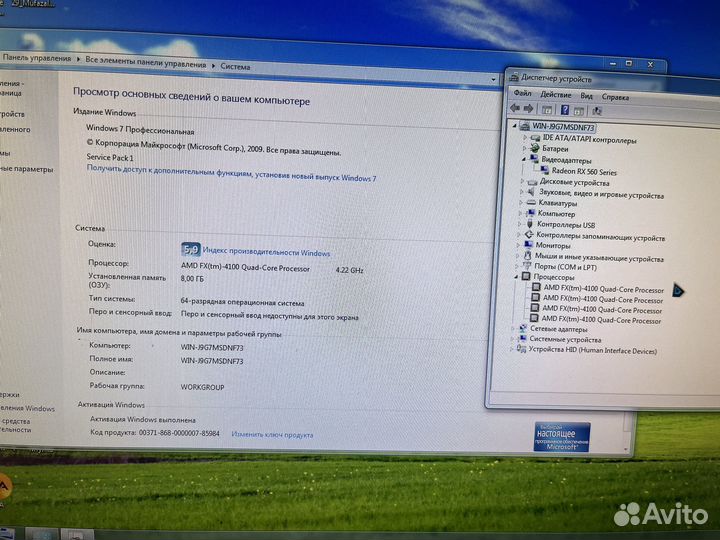Open the Справка menu
Viewport: 720px width, 540px height.
click(x=615, y=97)
